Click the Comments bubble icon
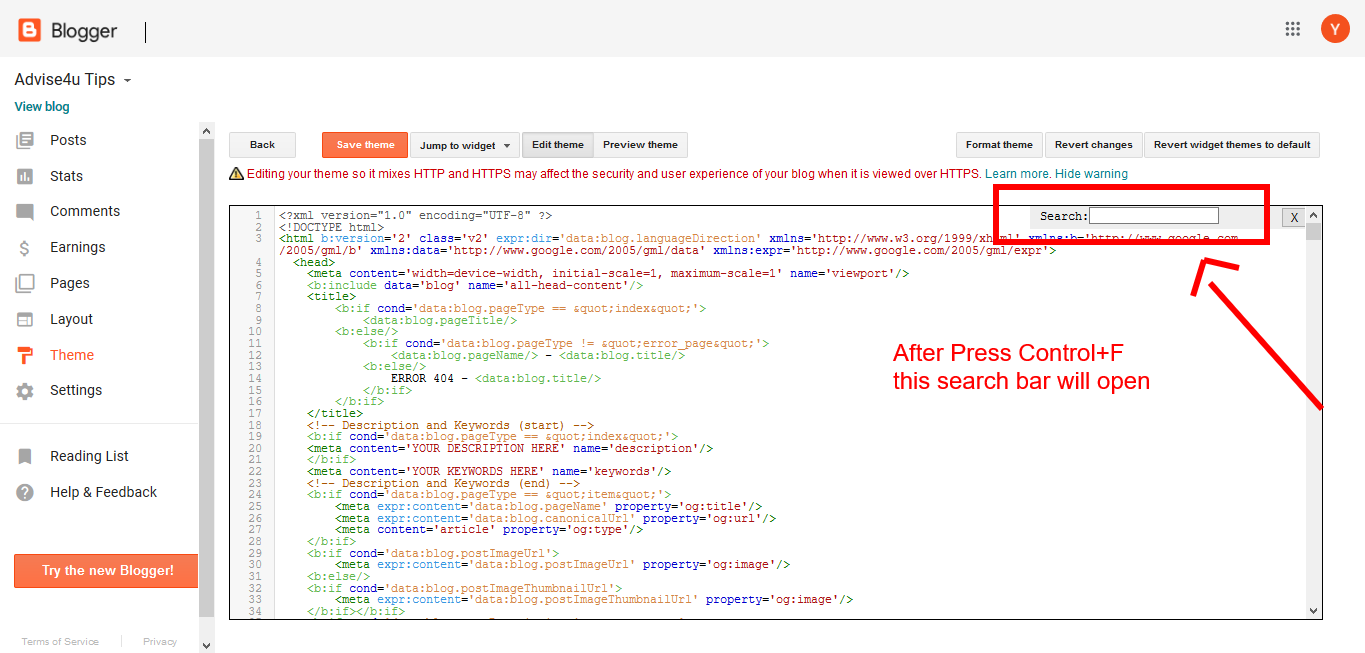The height and width of the screenshot is (653, 1365). [25, 212]
